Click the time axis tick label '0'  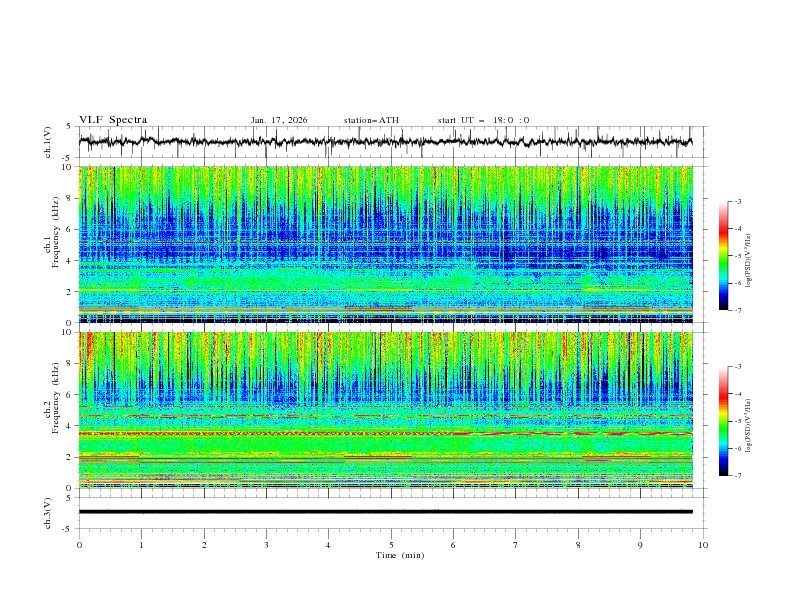coord(79,545)
